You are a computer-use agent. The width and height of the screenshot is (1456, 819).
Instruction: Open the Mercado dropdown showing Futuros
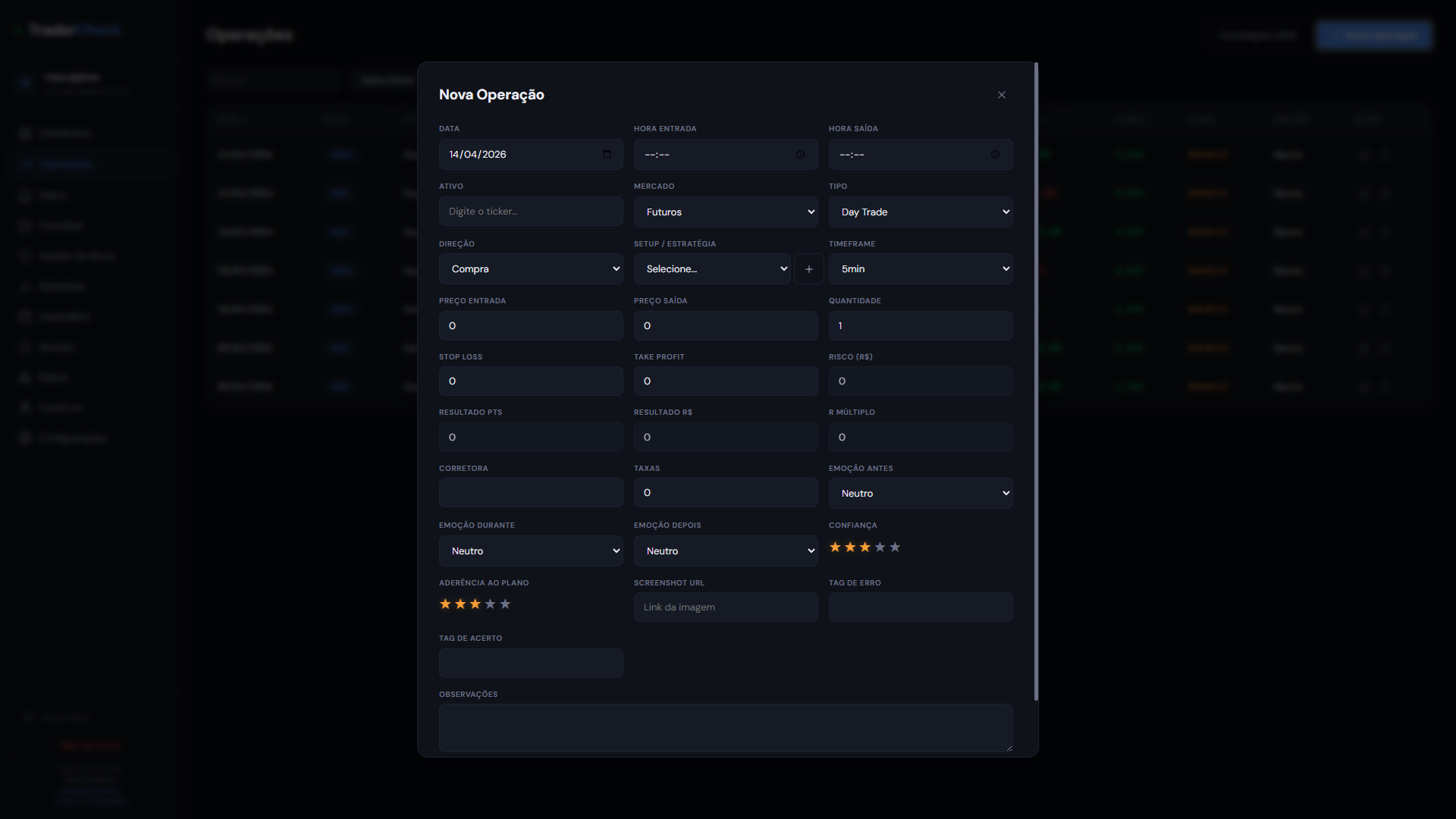pos(725,212)
